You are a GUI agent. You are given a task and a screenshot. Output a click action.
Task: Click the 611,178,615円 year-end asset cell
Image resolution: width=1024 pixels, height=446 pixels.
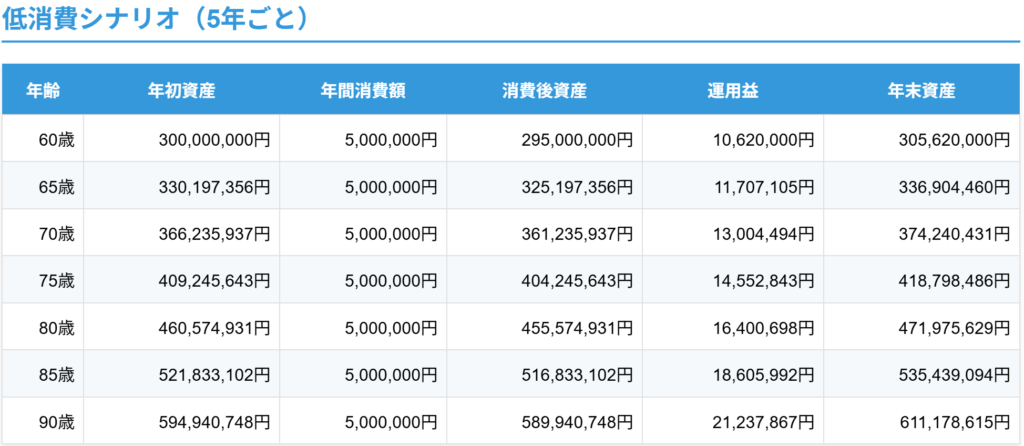tap(921, 421)
